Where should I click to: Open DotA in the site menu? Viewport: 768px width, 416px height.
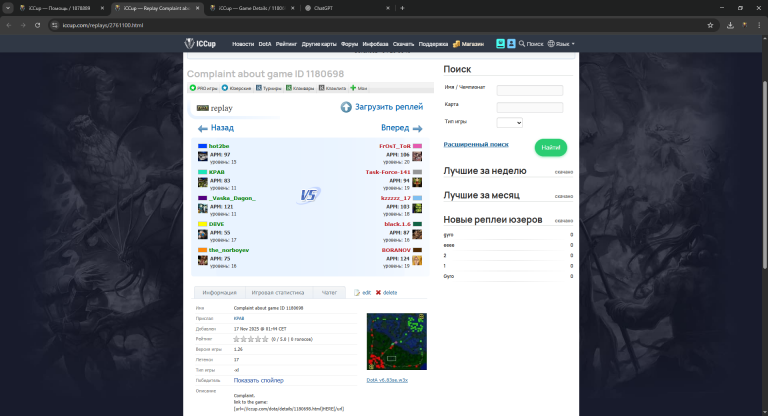[265, 44]
